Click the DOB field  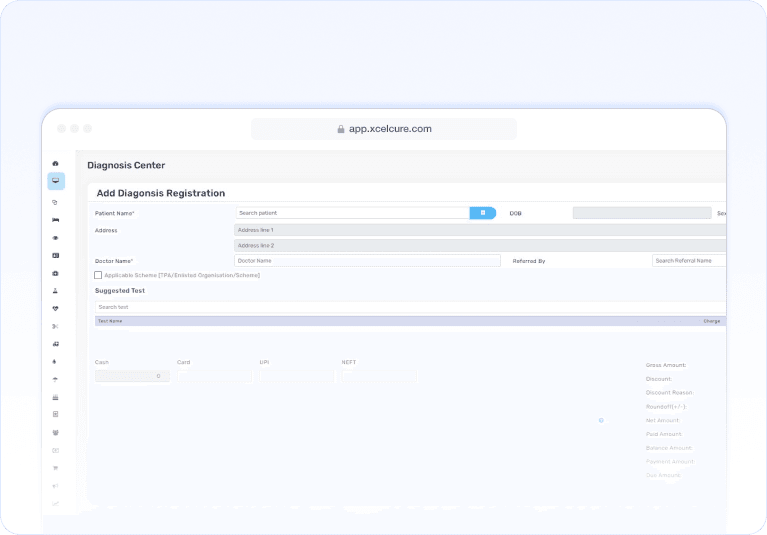pos(642,213)
